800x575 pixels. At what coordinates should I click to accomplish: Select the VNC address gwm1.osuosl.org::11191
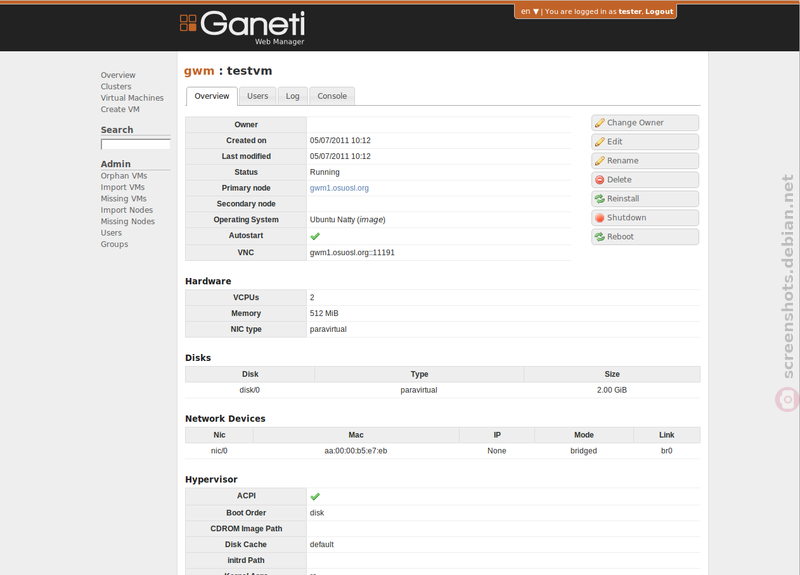pyautogui.click(x=352, y=253)
